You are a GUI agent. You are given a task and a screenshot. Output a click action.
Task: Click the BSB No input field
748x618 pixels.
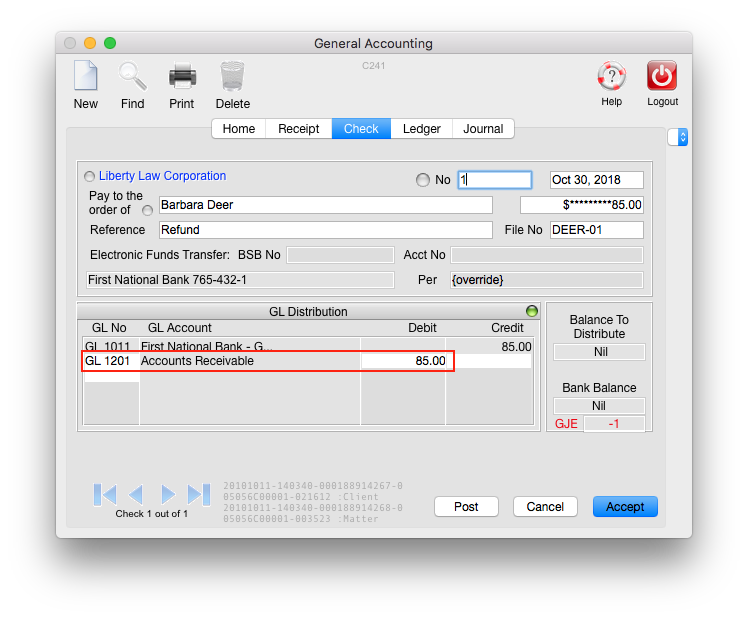pyautogui.click(x=341, y=255)
